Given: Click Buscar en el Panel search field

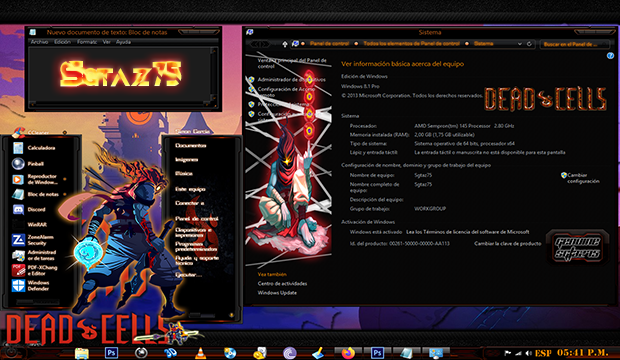Looking at the screenshot, I should [x=574, y=44].
